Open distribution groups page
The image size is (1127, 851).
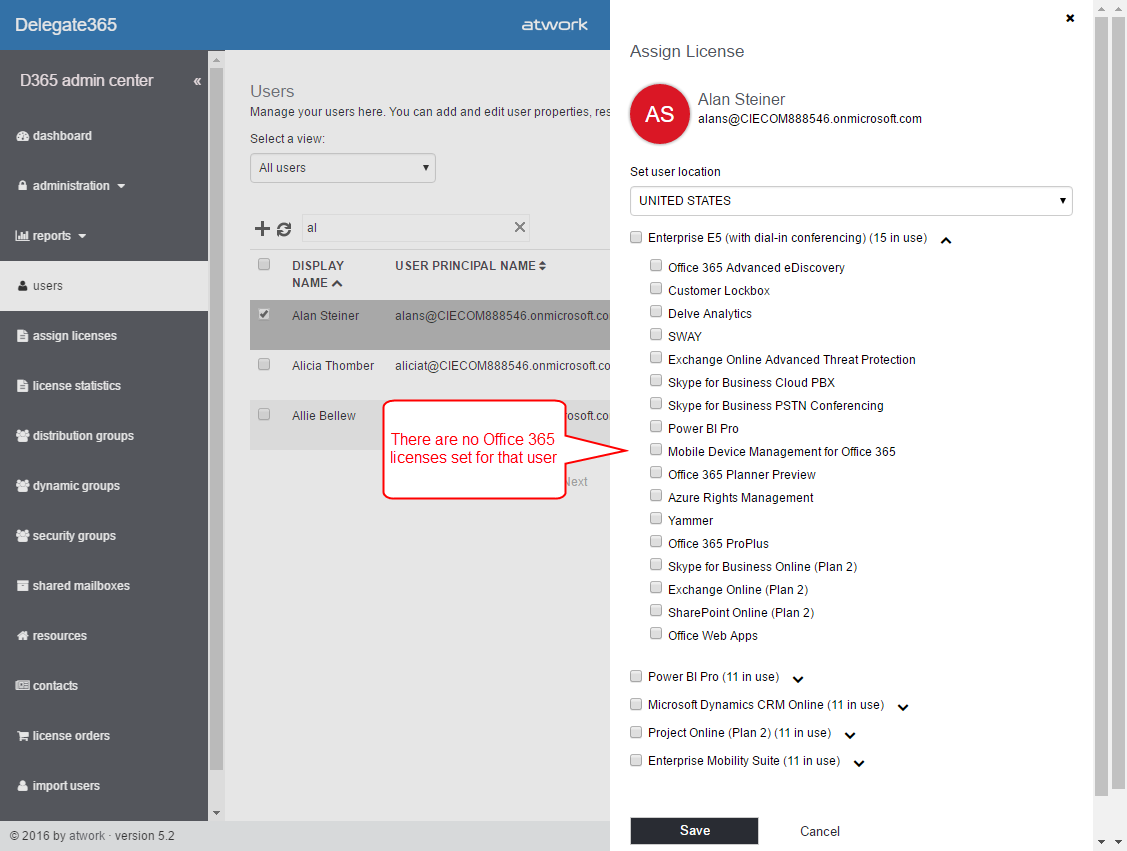(83, 436)
